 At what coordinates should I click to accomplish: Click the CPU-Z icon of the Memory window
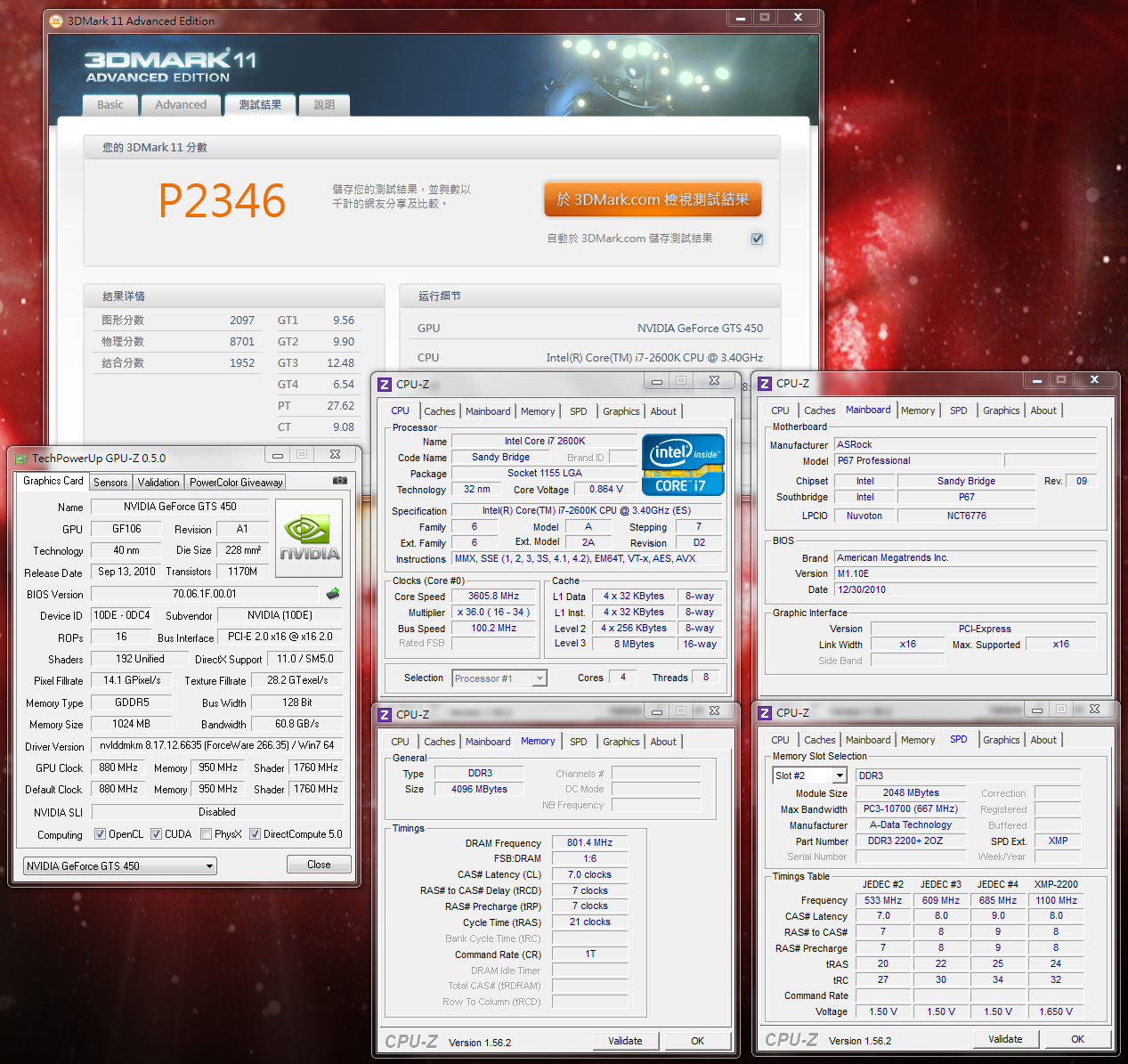pos(385,715)
